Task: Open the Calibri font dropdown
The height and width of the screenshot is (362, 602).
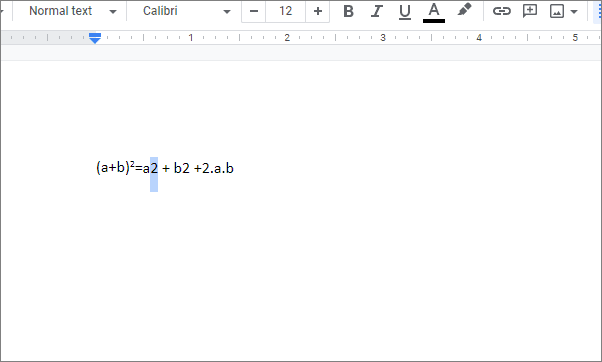Action: pos(187,11)
